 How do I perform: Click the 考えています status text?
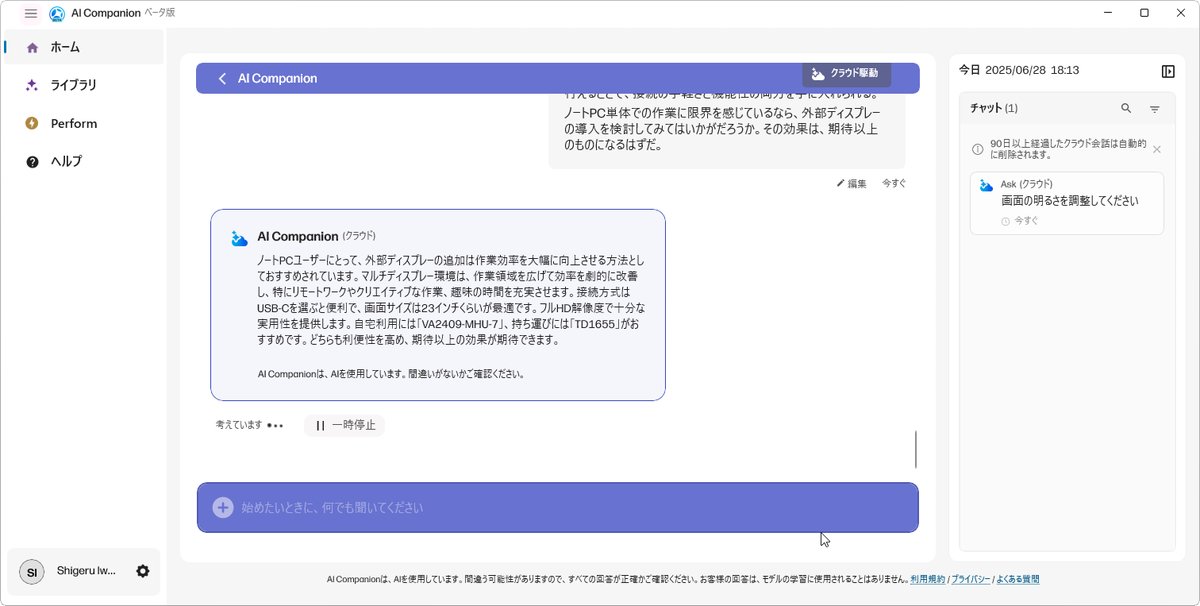pos(239,425)
